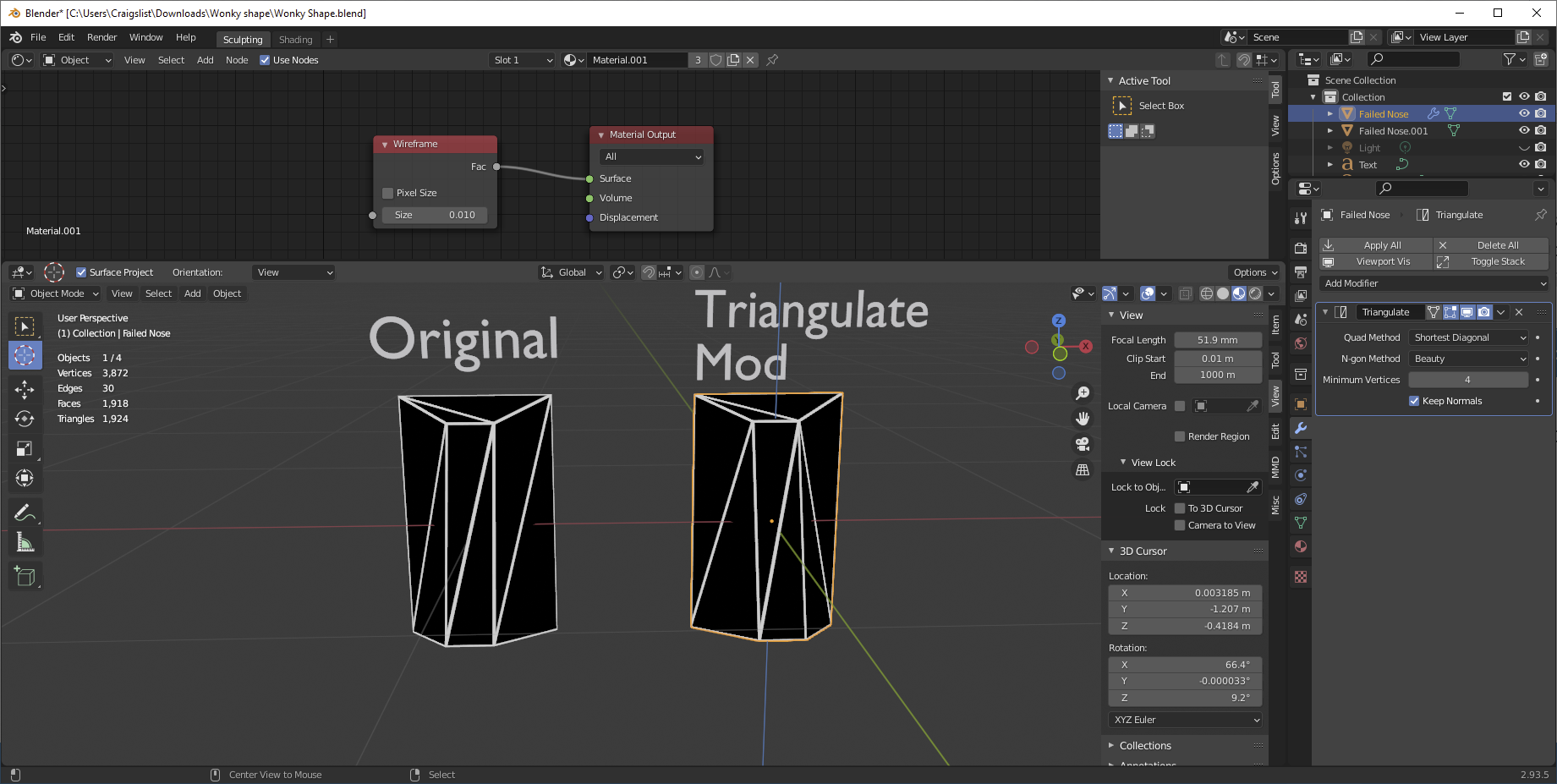Select the Move tool in the viewport toolbar
Image resolution: width=1557 pixels, height=784 pixels.
[x=25, y=389]
